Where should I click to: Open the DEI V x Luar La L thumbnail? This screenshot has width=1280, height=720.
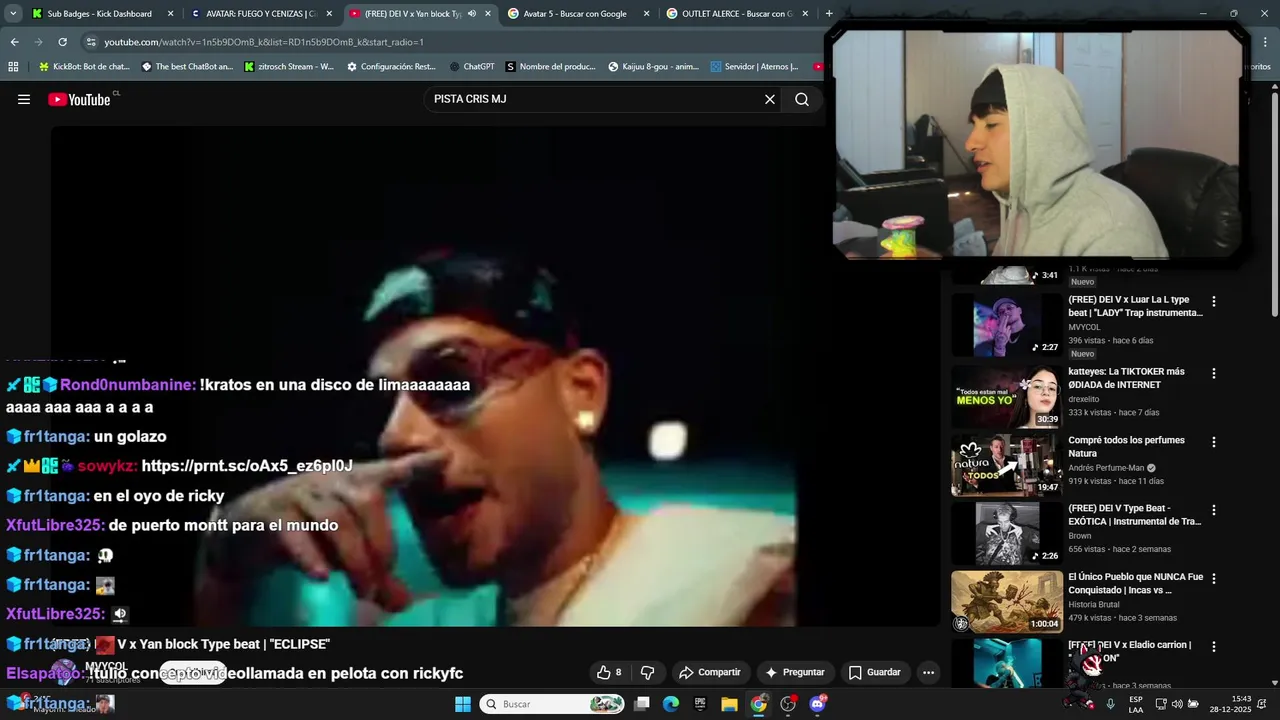point(1007,325)
